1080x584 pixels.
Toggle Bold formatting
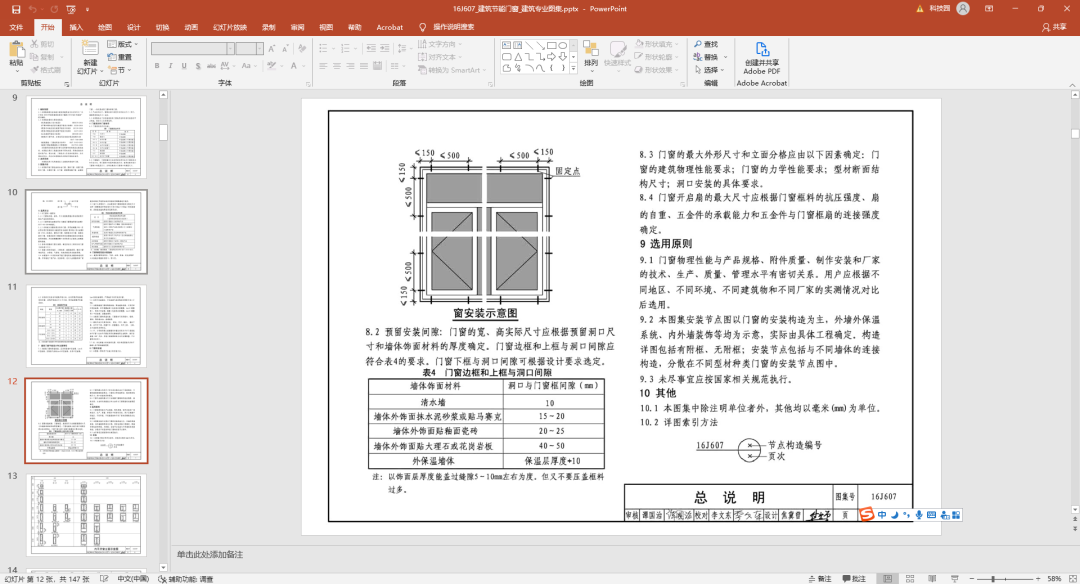coord(157,66)
